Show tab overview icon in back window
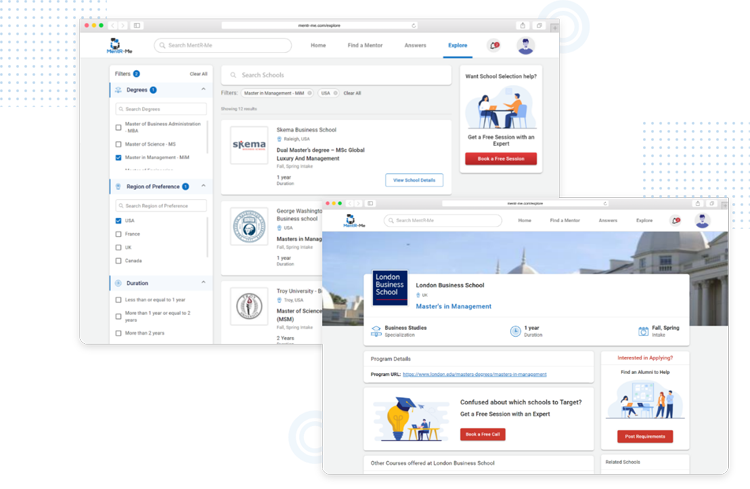 [x=539, y=25]
